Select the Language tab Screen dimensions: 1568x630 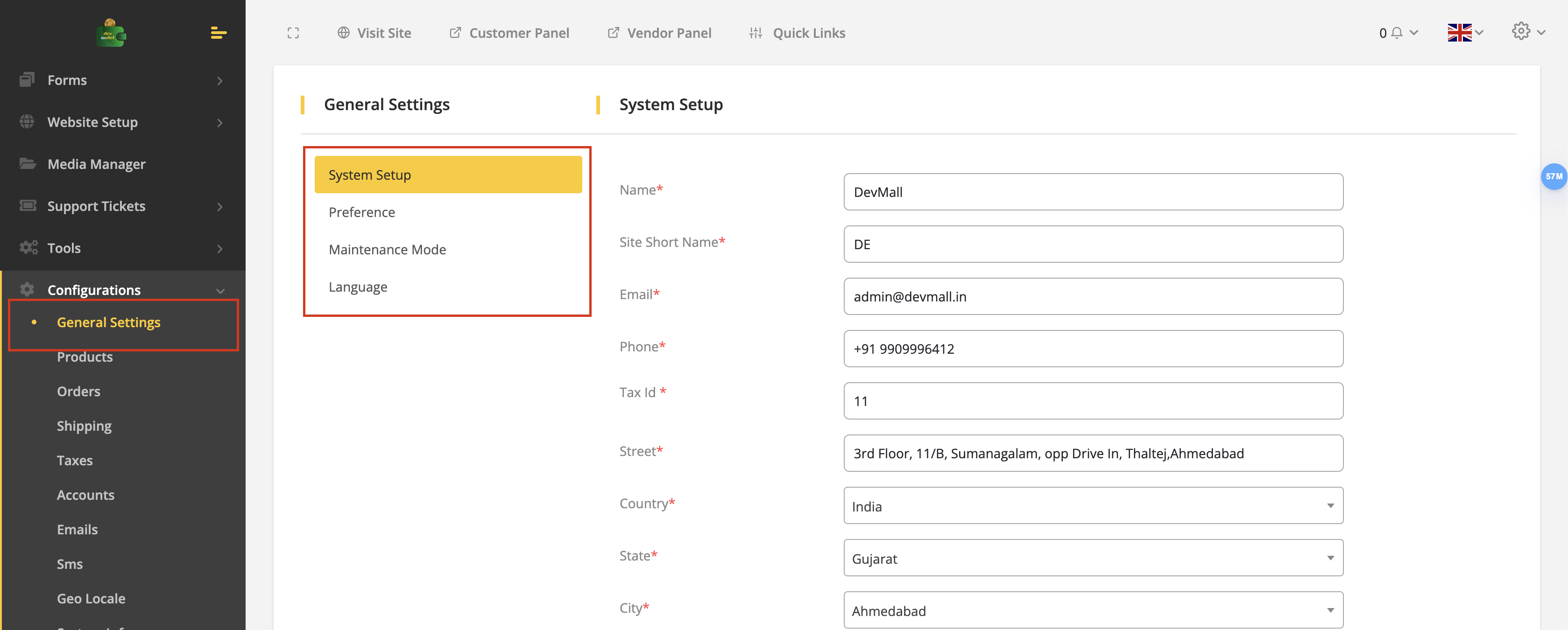pyautogui.click(x=448, y=287)
